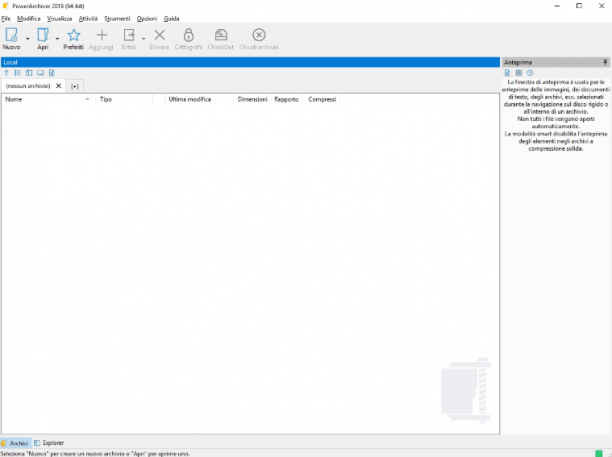
Task: Expand the Apri dropdown arrow
Action: pos(57,39)
